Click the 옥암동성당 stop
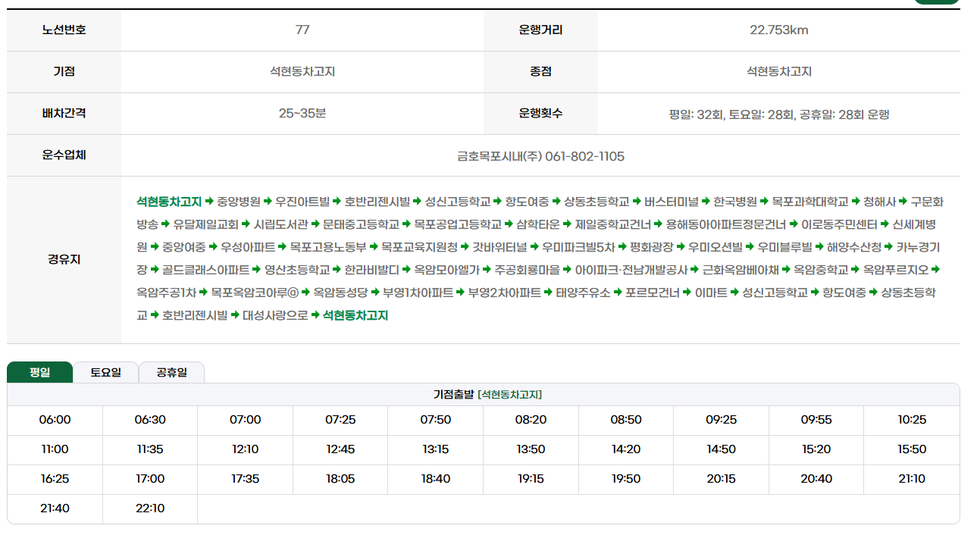The image size is (980, 535). click(340, 292)
